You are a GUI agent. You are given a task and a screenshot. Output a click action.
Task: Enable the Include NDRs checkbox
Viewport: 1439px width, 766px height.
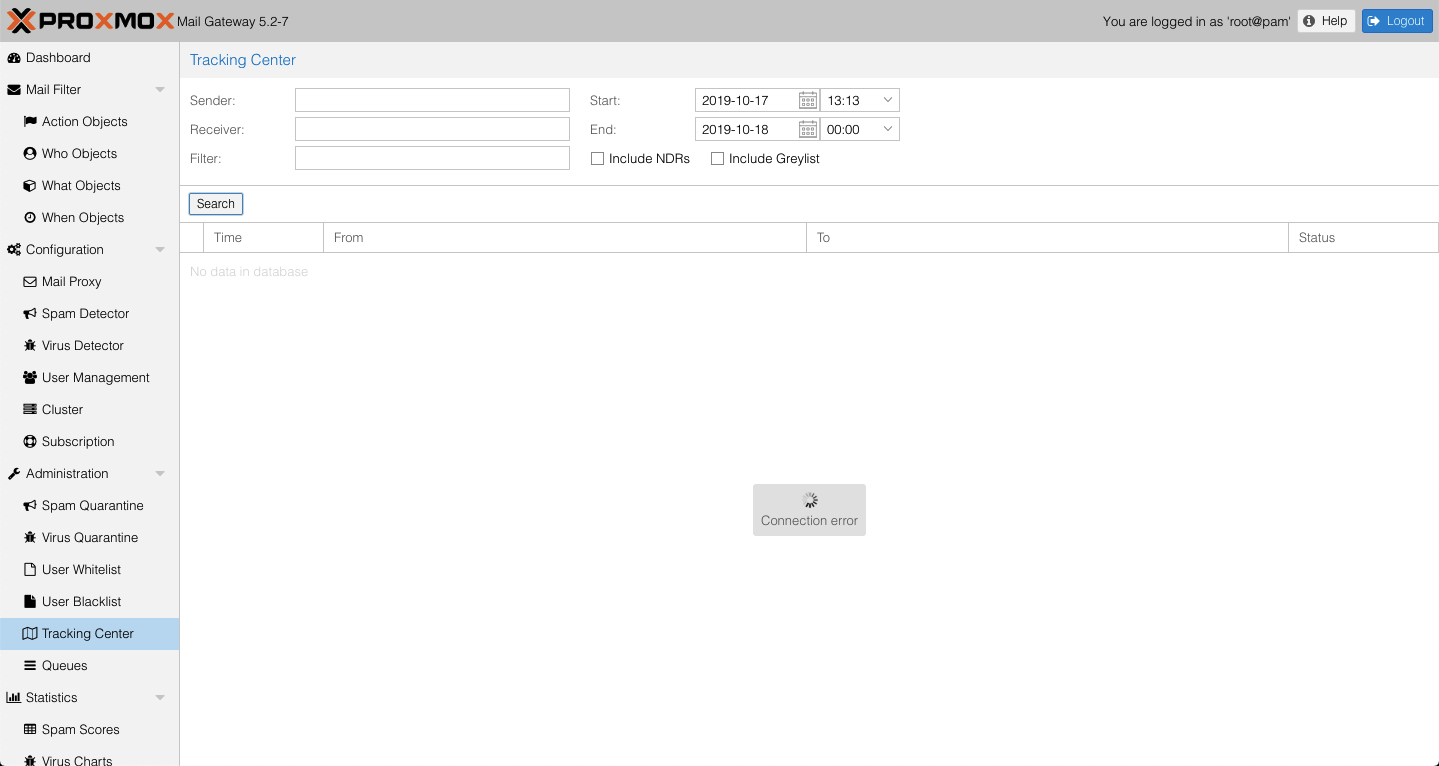[x=598, y=159]
